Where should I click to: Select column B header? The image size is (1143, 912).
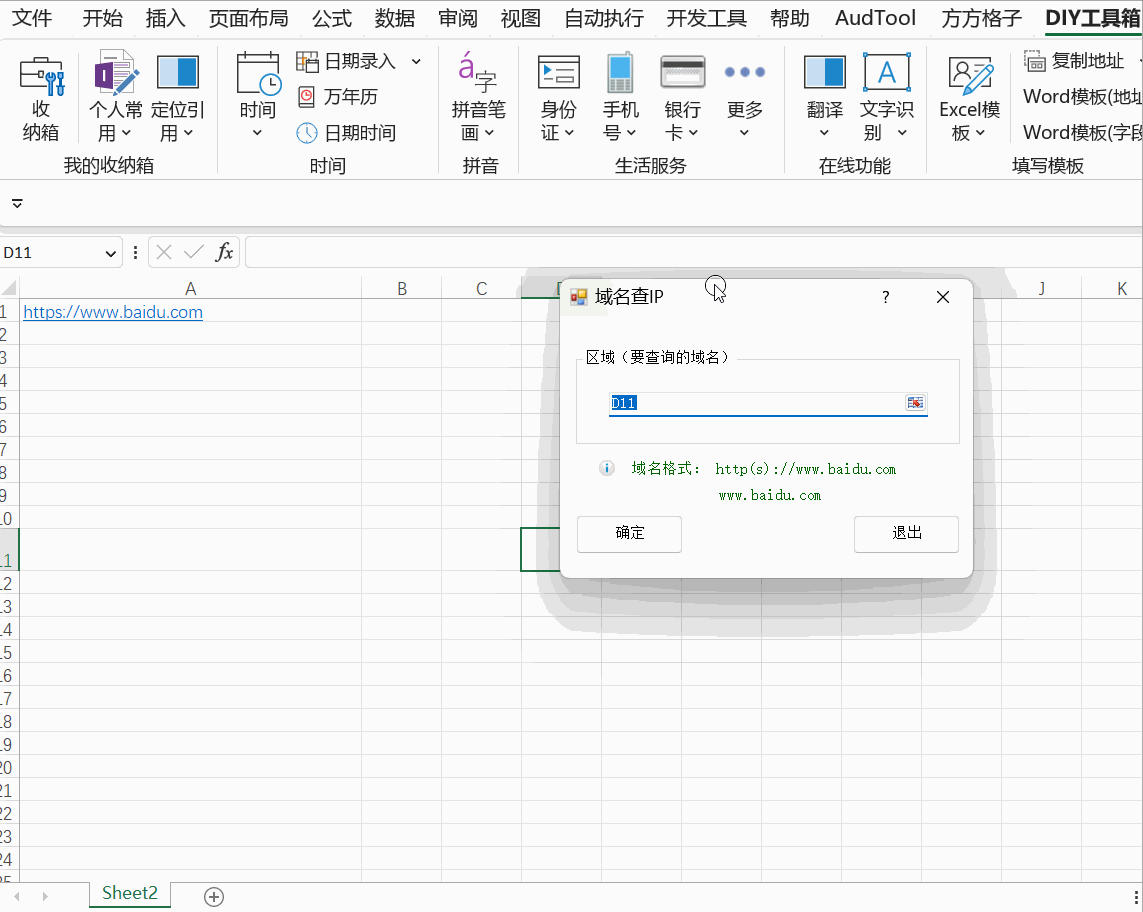coord(402,289)
